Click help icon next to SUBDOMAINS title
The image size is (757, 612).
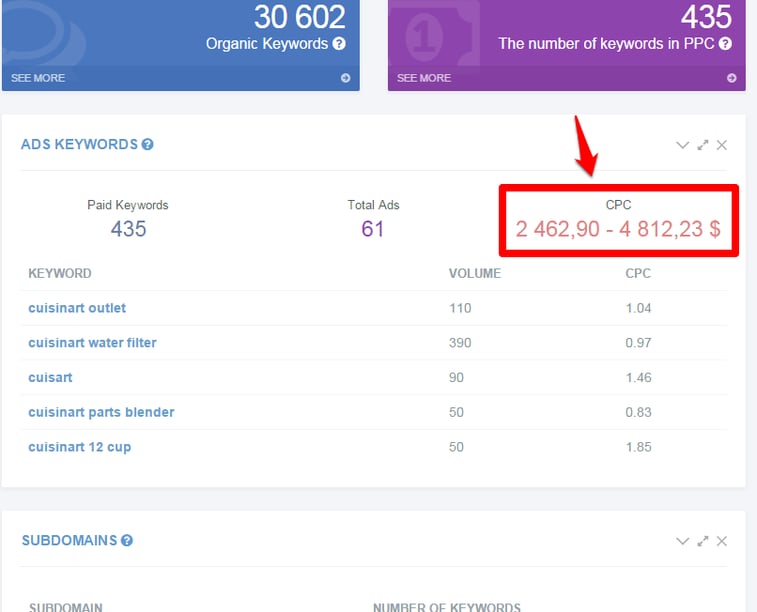click(127, 541)
